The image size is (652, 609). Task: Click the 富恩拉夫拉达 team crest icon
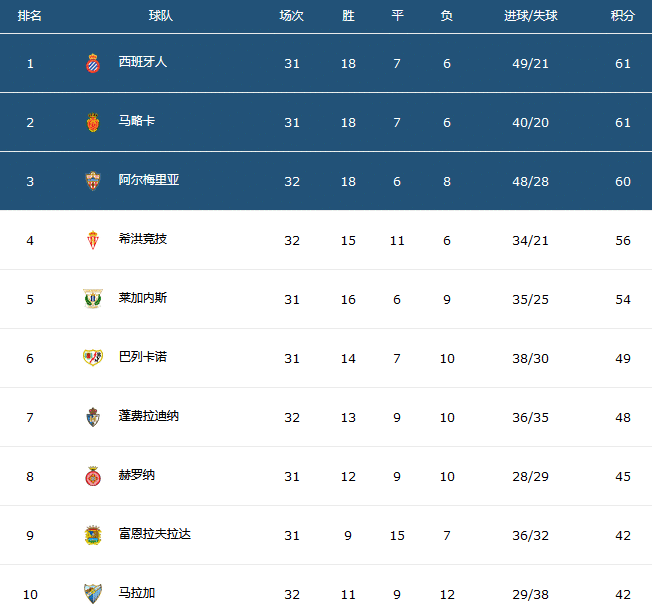point(93,535)
